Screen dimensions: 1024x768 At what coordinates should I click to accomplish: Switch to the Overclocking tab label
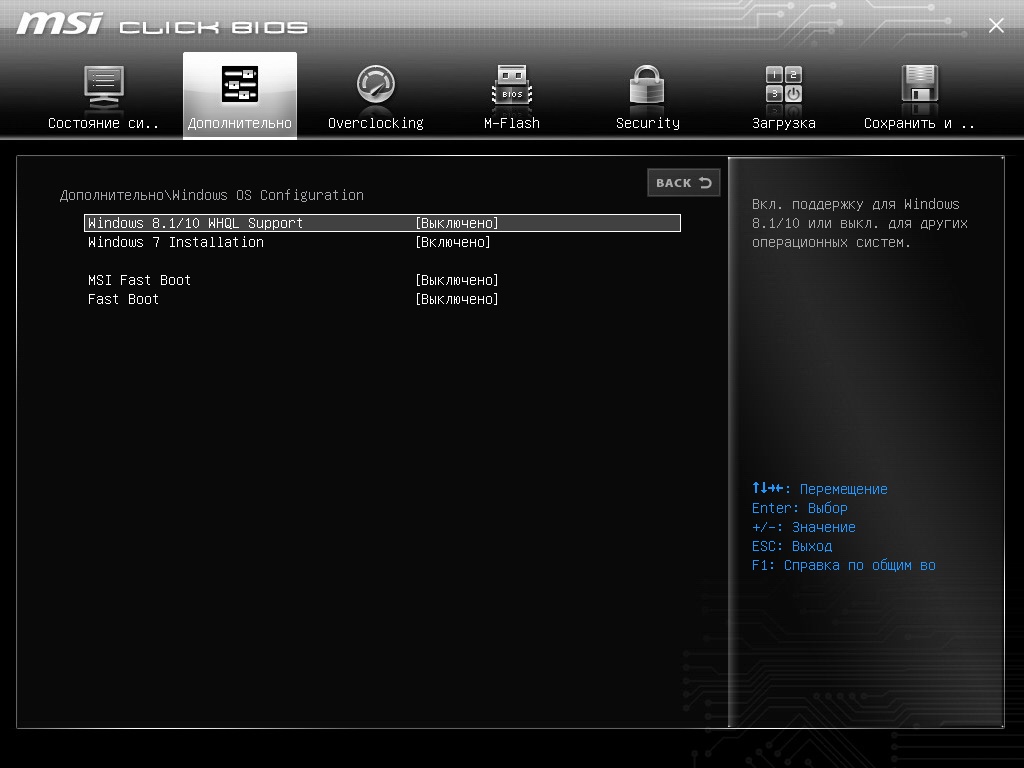(376, 123)
